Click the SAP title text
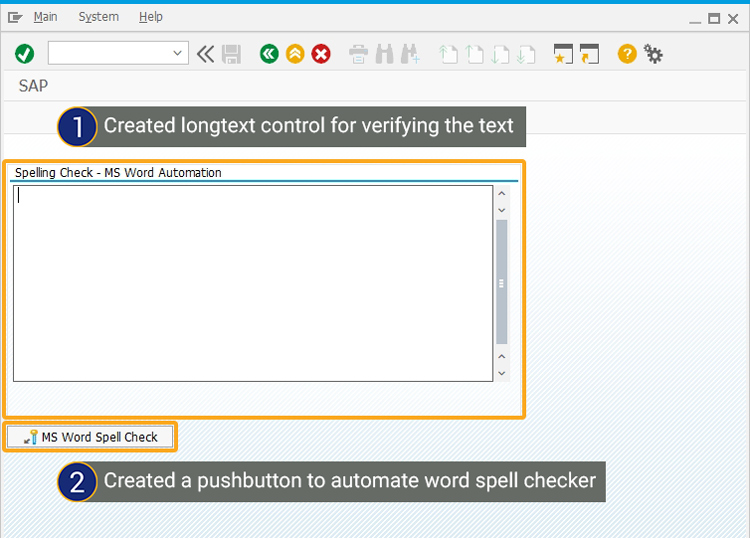Image resolution: width=750 pixels, height=538 pixels. [x=33, y=86]
